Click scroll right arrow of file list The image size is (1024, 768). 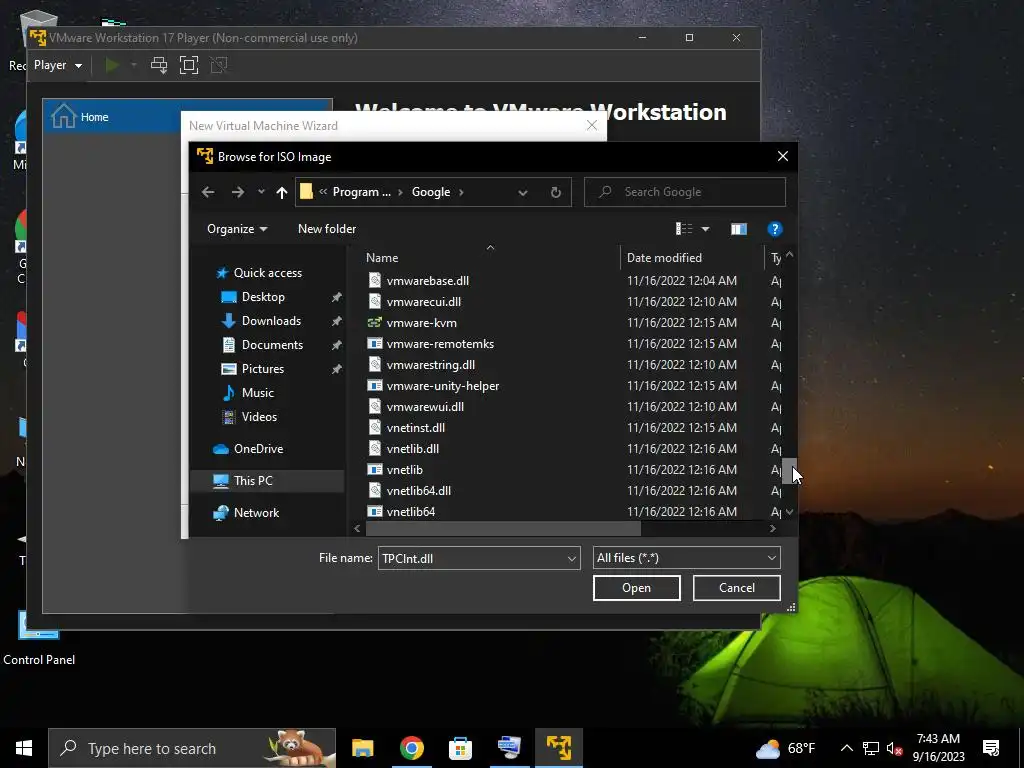point(773,528)
